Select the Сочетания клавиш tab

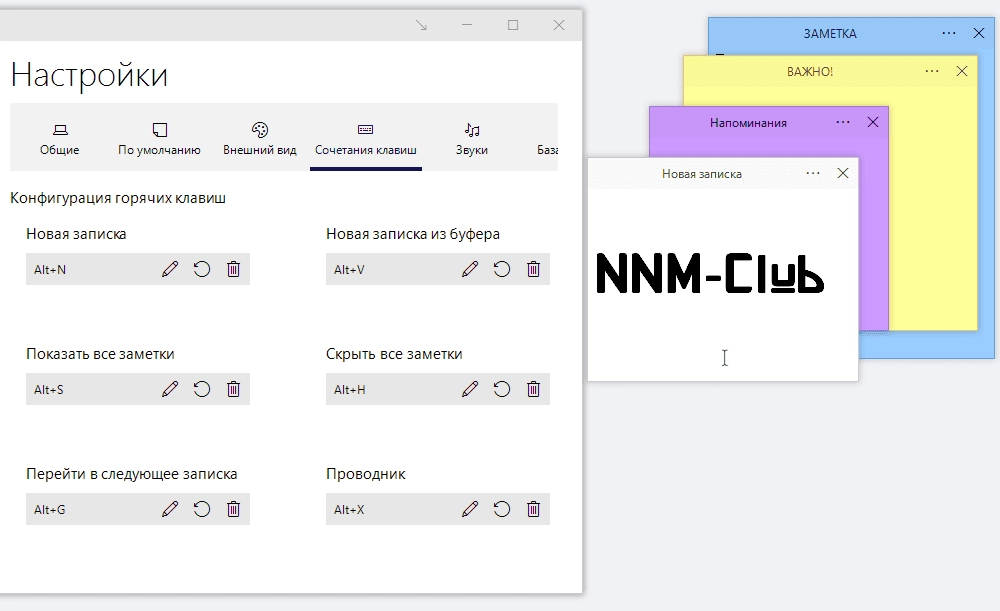point(365,139)
